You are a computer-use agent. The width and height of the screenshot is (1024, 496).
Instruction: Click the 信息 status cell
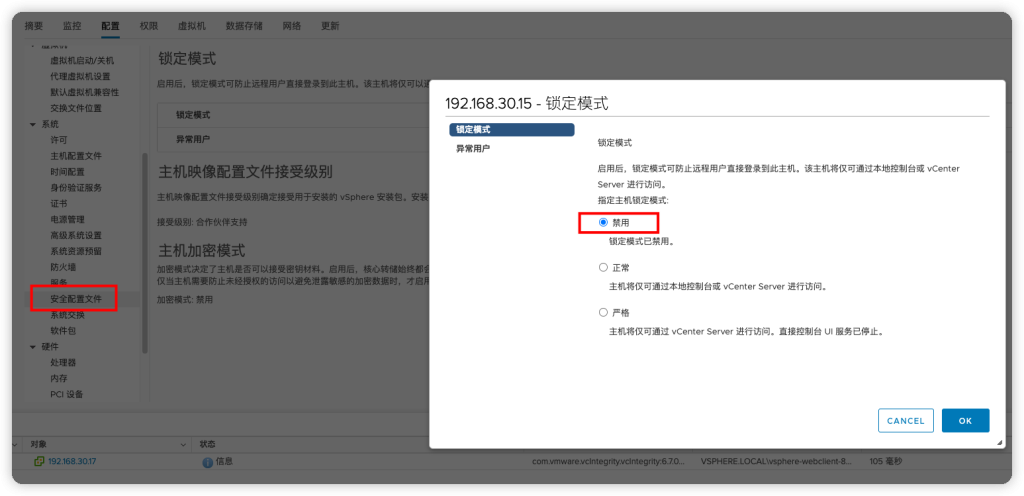(x=224, y=461)
